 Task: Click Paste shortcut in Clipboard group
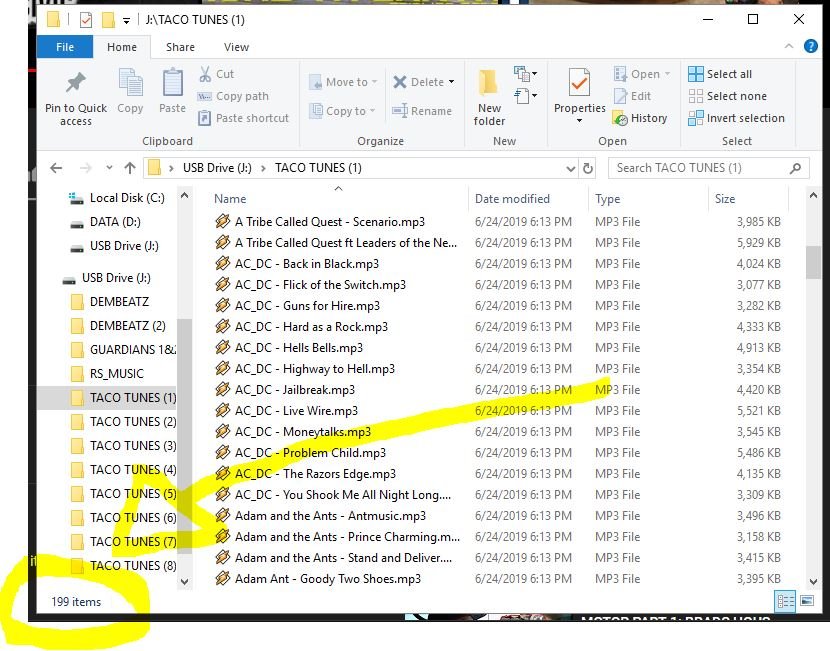pos(243,117)
